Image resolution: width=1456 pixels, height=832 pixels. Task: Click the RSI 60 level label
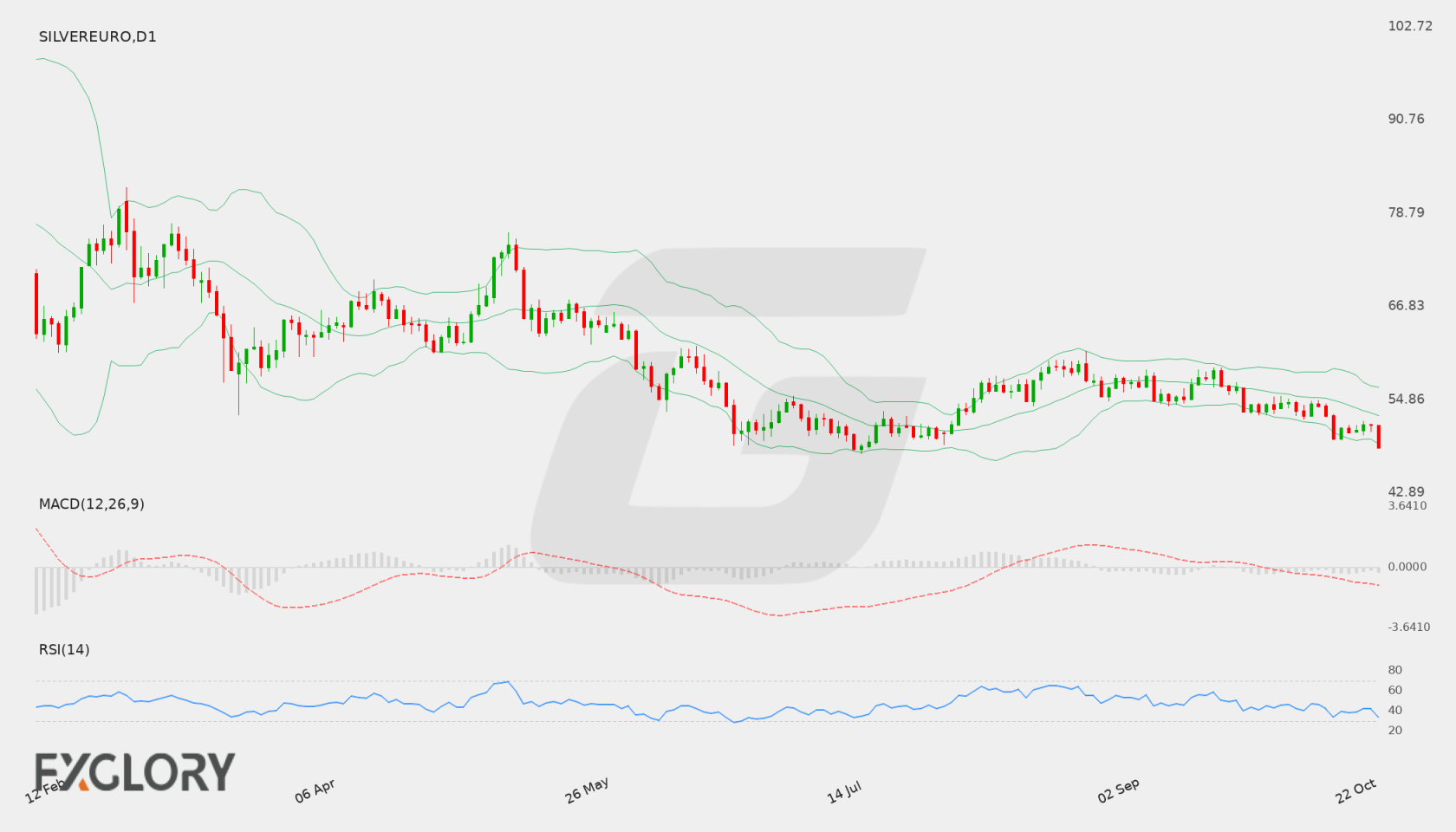pos(1394,690)
